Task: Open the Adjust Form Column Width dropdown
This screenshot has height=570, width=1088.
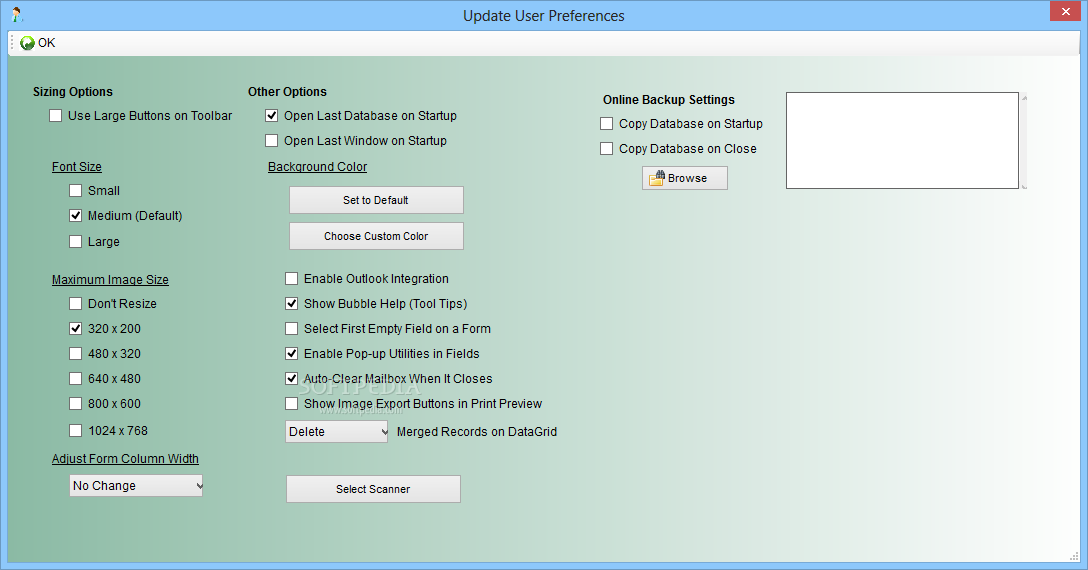Action: [x=136, y=485]
